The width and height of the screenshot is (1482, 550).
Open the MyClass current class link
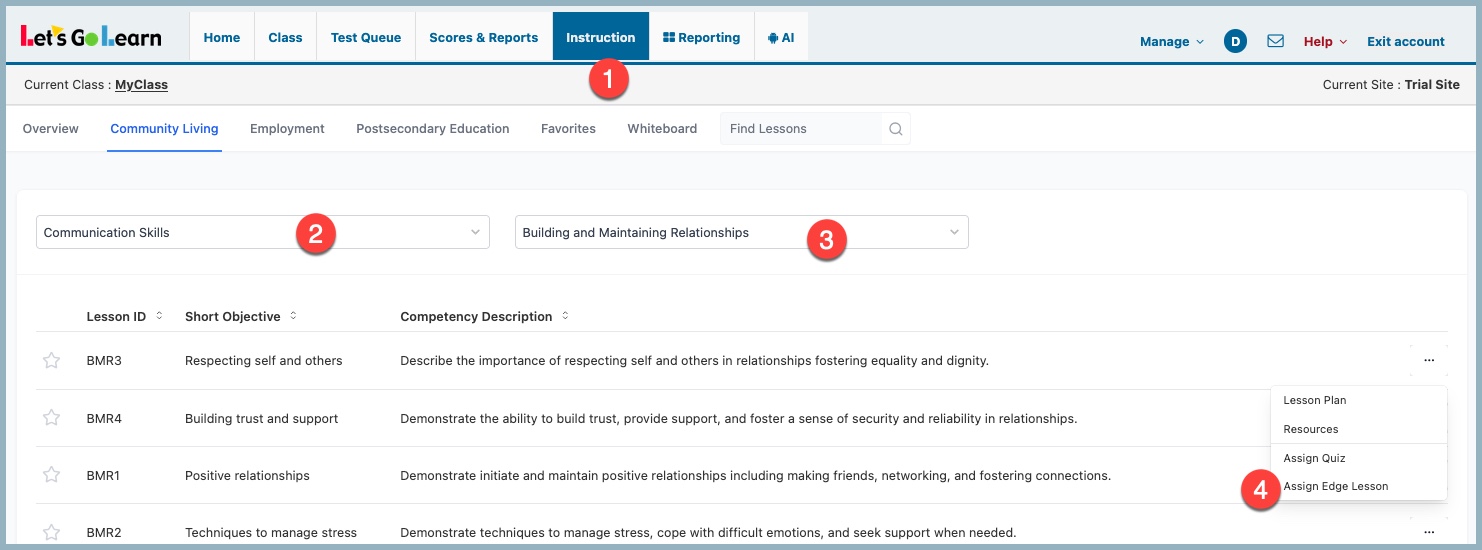click(141, 85)
